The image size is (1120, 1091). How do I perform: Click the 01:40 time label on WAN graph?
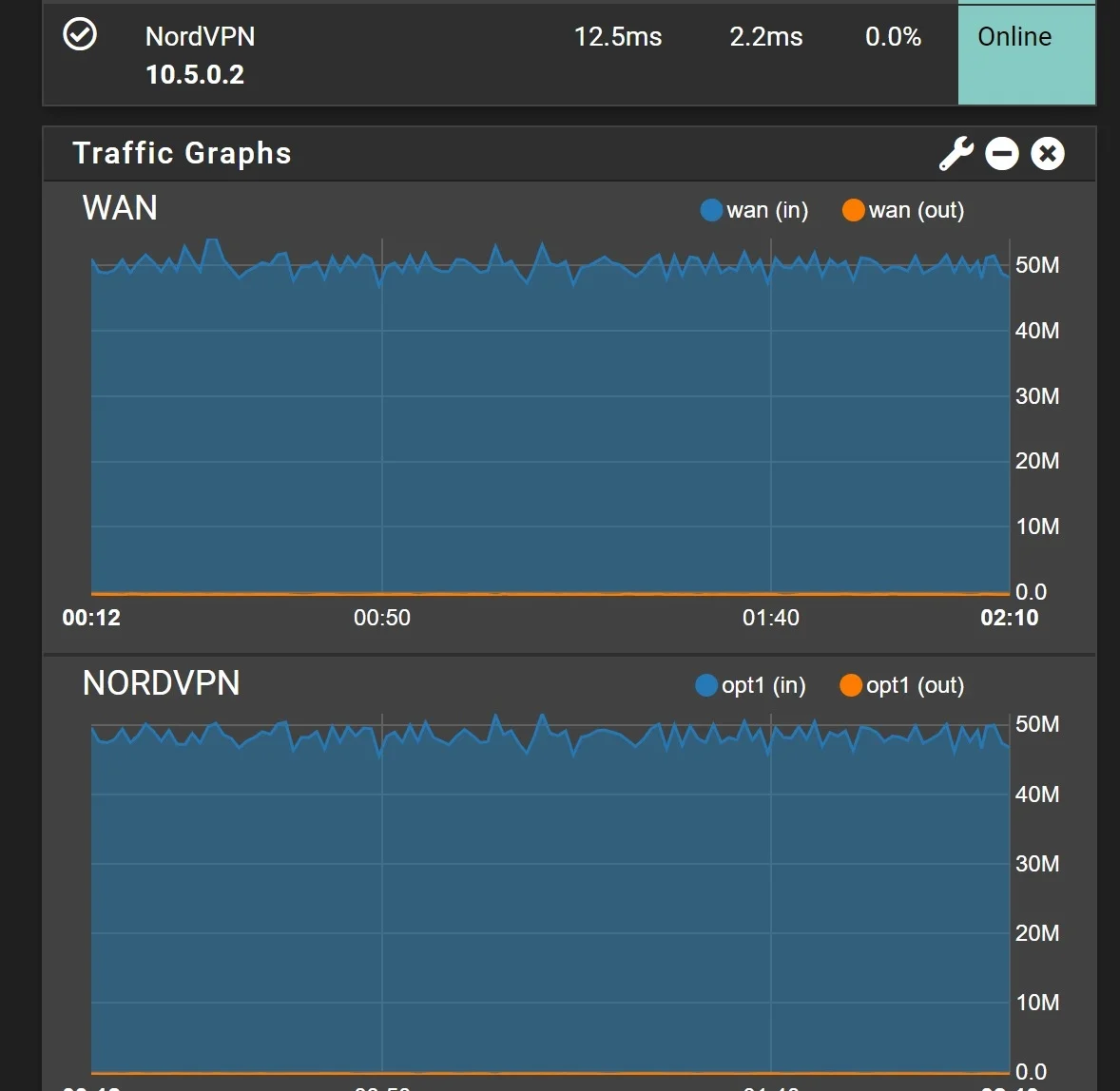771,618
